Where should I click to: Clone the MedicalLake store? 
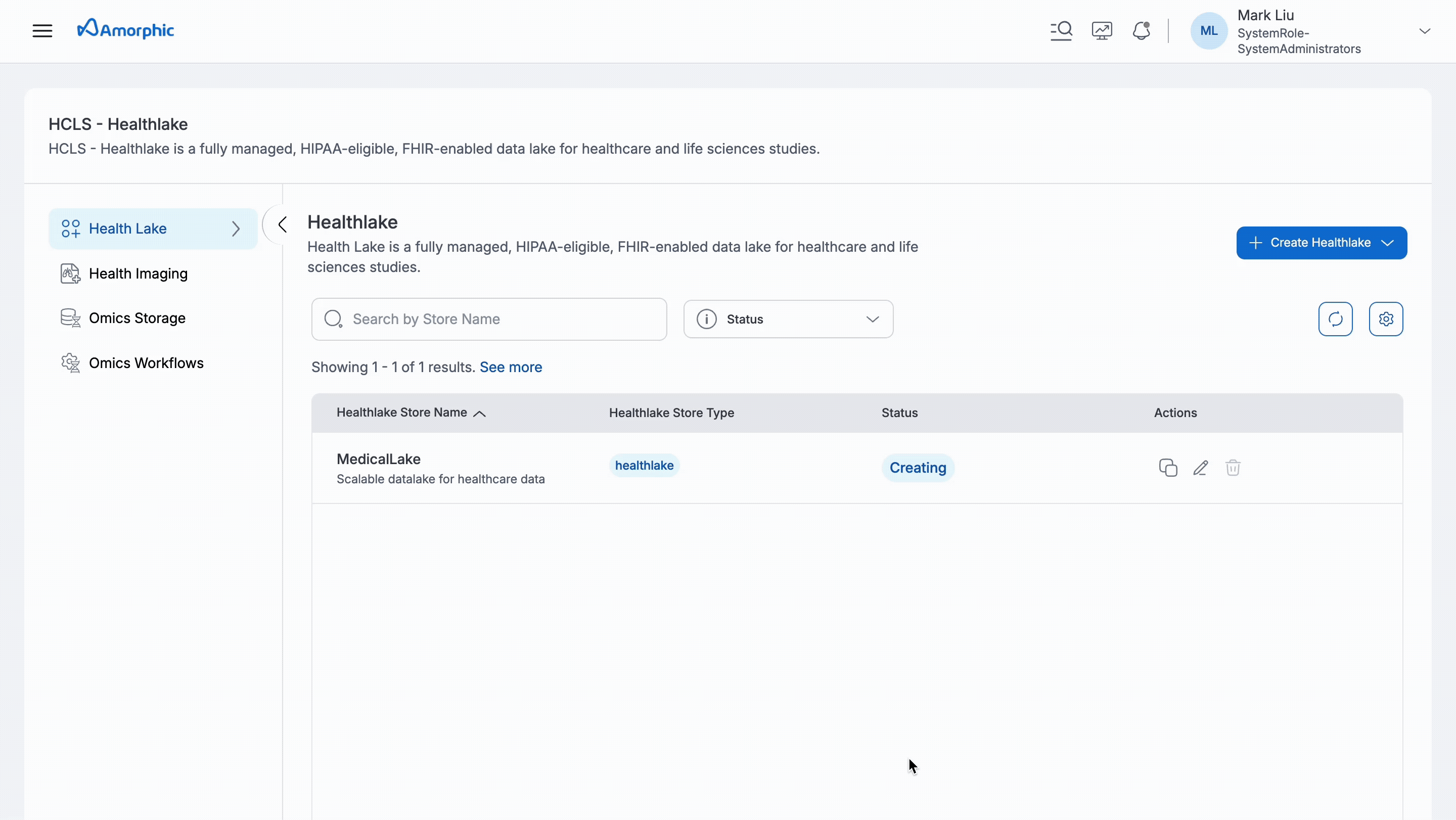click(x=1168, y=468)
